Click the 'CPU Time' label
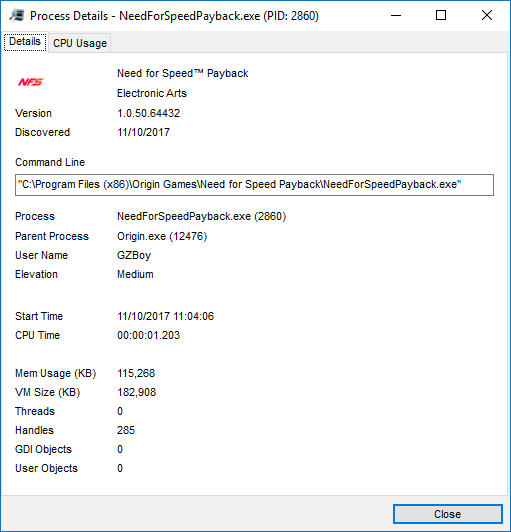511x532 pixels. pos(37,335)
